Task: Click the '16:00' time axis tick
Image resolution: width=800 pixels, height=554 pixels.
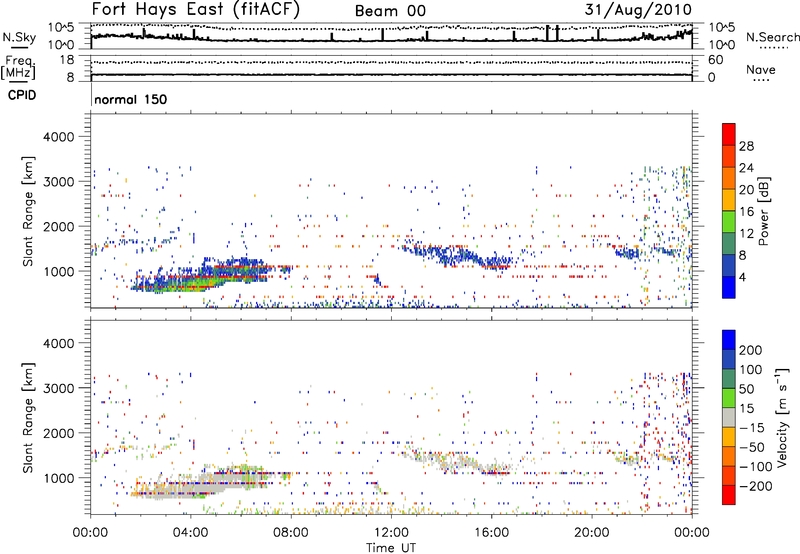Action: [x=491, y=533]
